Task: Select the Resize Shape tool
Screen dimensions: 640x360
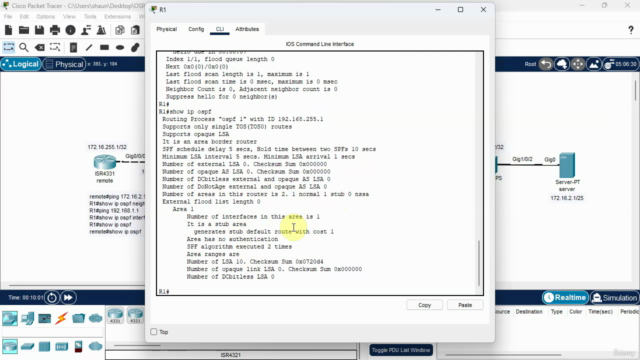Action: click(55, 47)
